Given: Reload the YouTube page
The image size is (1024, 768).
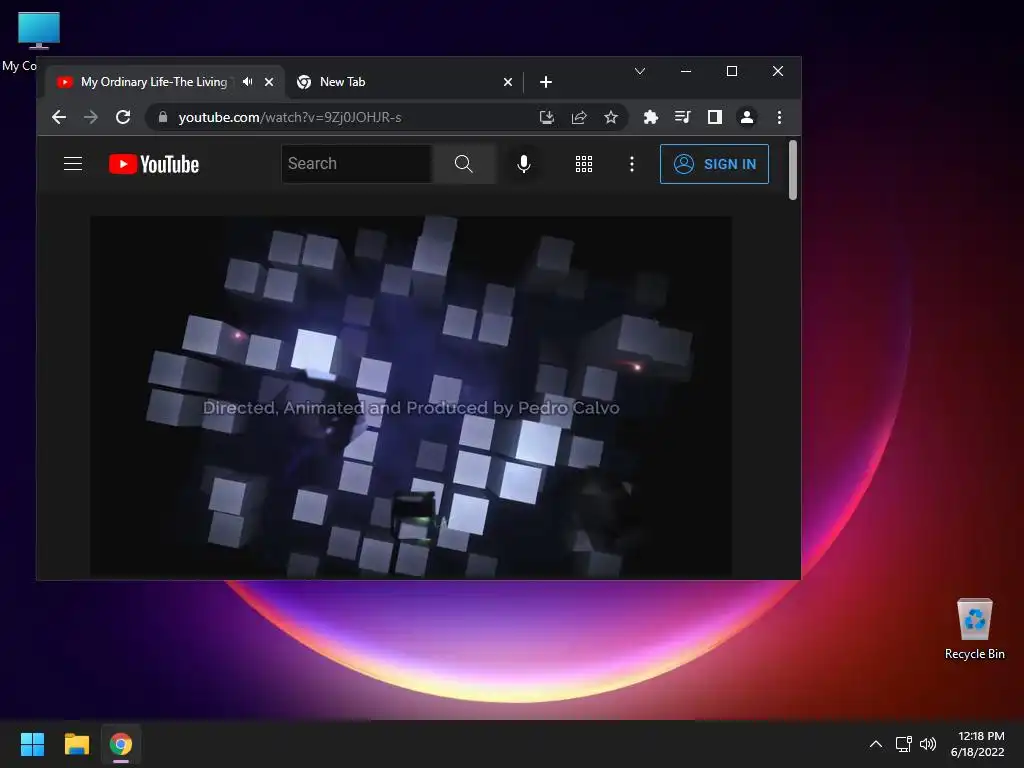Looking at the screenshot, I should click(x=123, y=118).
